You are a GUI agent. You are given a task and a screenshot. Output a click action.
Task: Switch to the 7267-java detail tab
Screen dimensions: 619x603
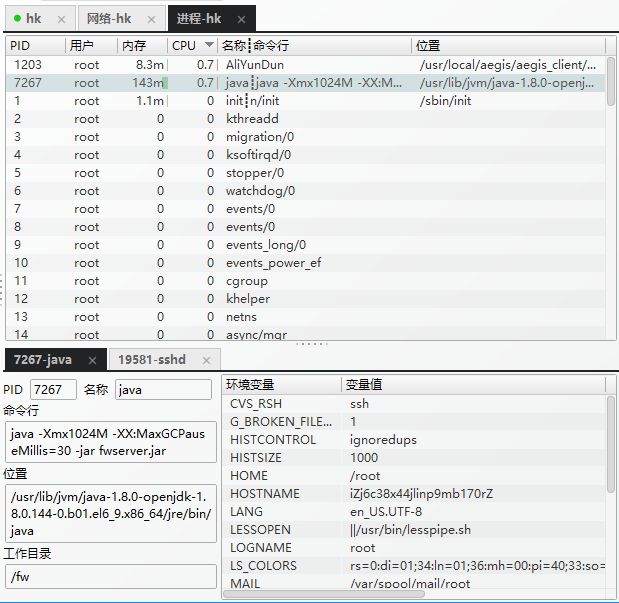click(55, 360)
